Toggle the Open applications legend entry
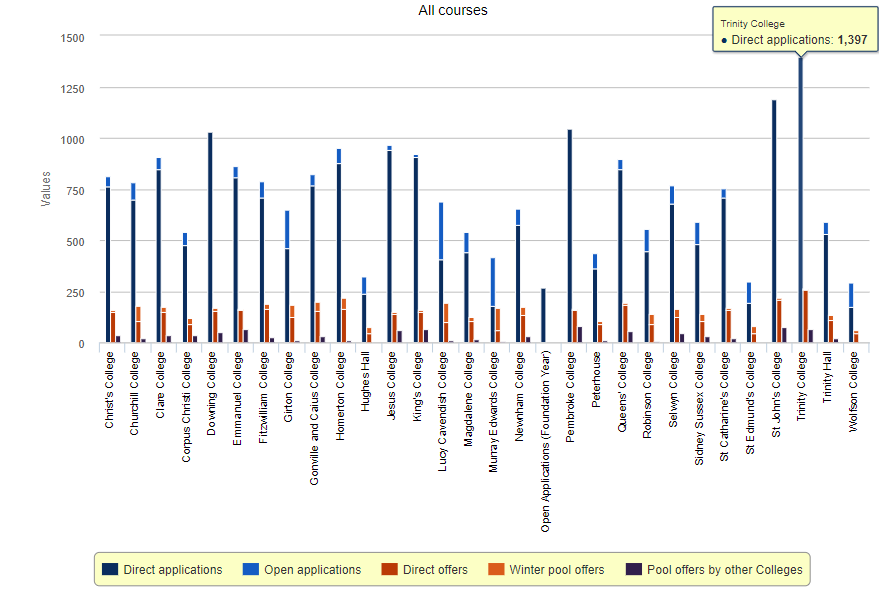Image resolution: width=892 pixels, height=607 pixels. (302, 569)
